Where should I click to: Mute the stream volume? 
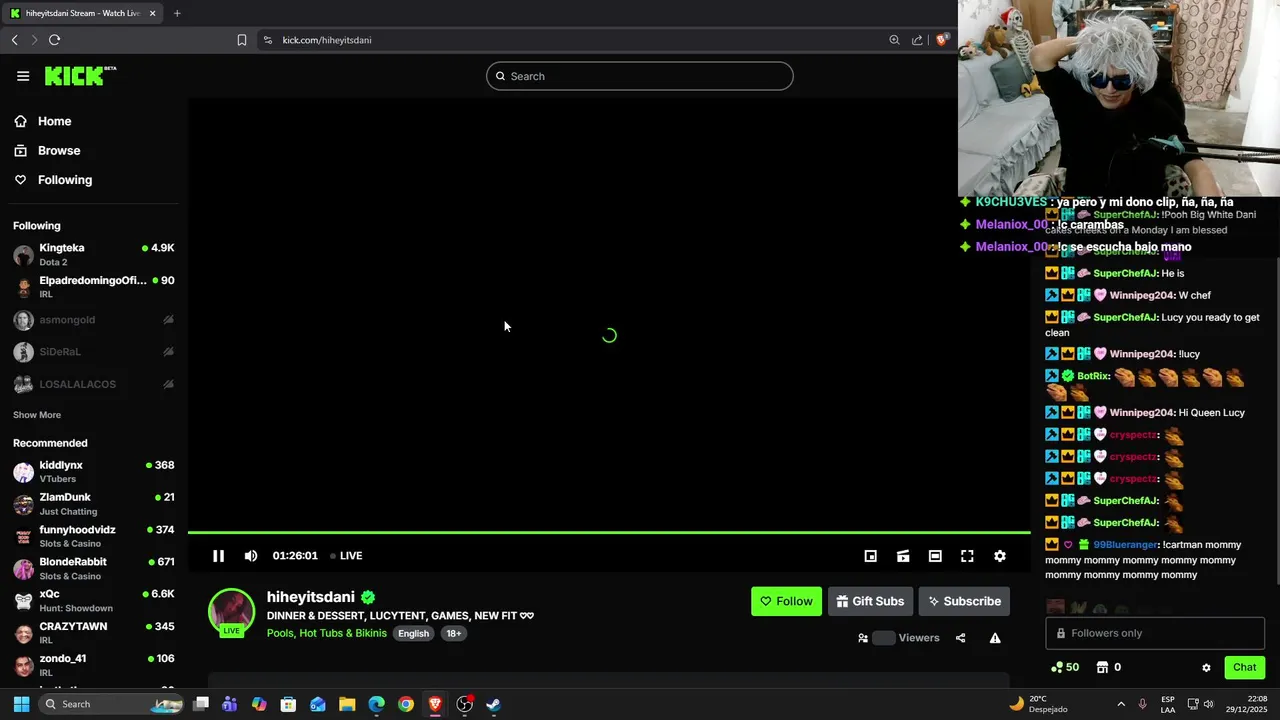tap(251, 556)
